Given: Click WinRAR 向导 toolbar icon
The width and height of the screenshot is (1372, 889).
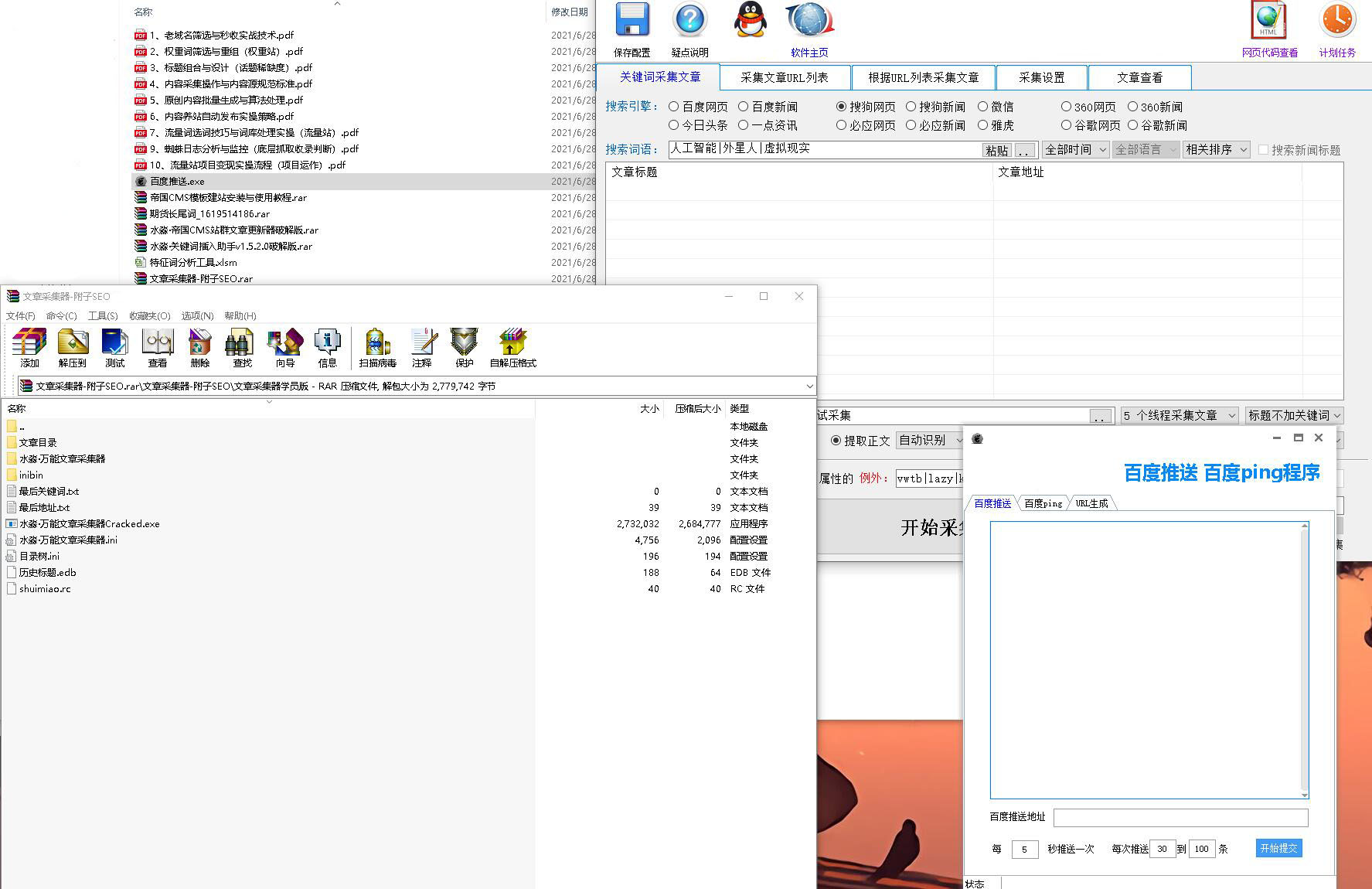Looking at the screenshot, I should (x=284, y=342).
